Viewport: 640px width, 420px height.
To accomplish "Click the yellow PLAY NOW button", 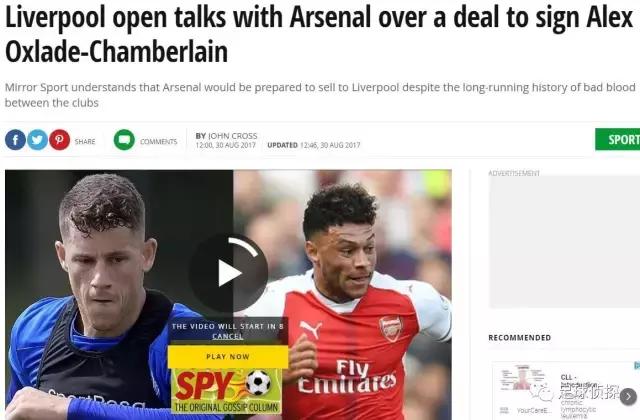I will click(x=228, y=356).
